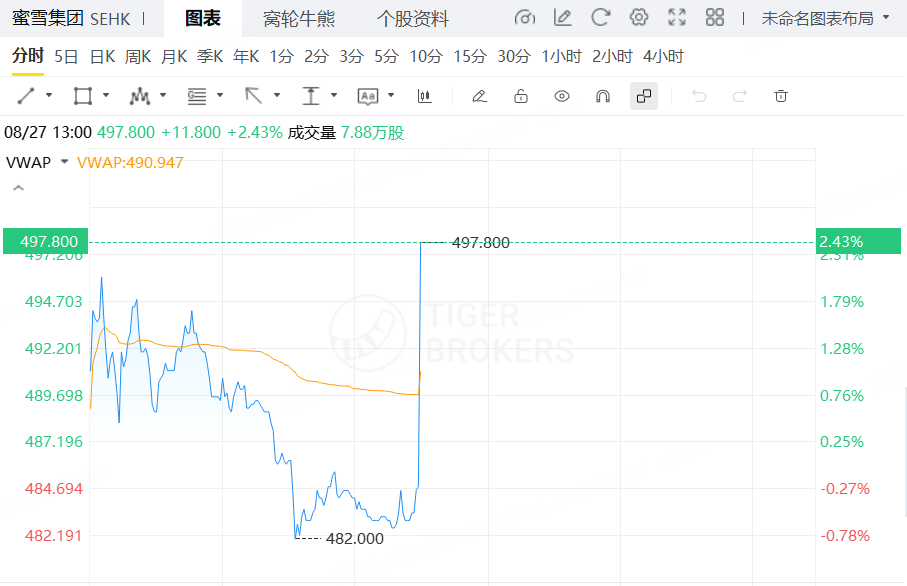
Task: Switch to the 个股资料 tab
Action: pos(412,19)
